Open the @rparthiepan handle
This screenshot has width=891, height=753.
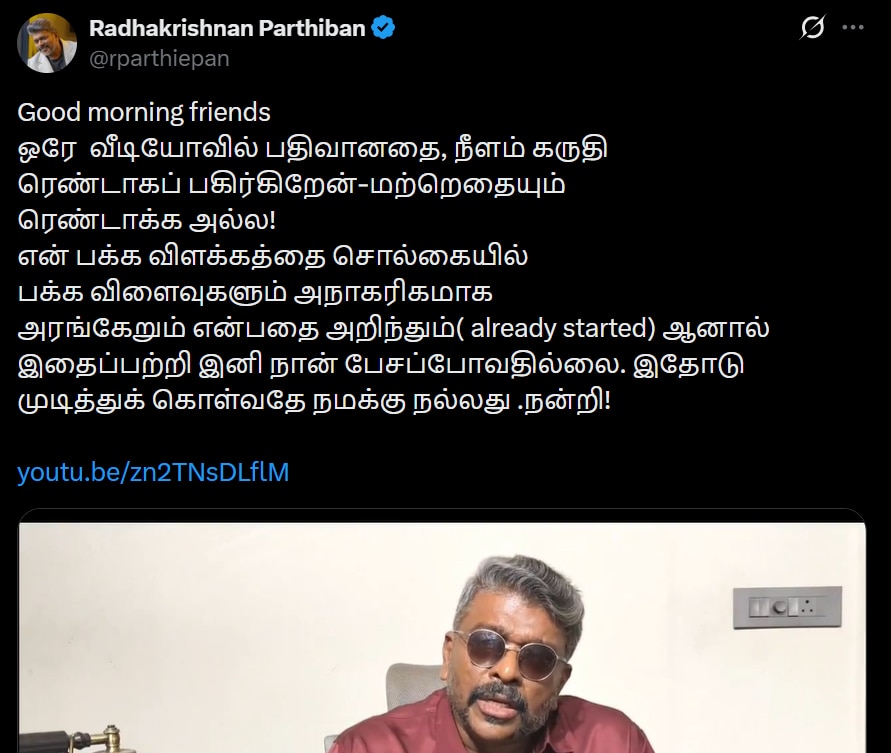coord(159,59)
